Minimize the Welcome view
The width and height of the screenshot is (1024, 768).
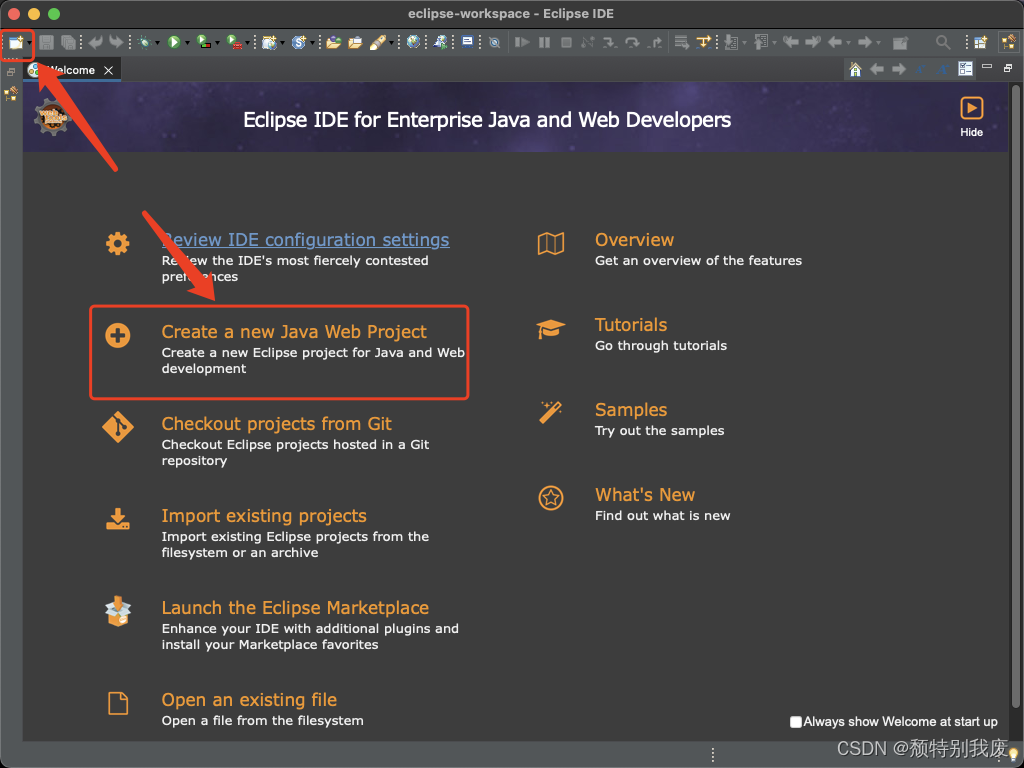(987, 67)
